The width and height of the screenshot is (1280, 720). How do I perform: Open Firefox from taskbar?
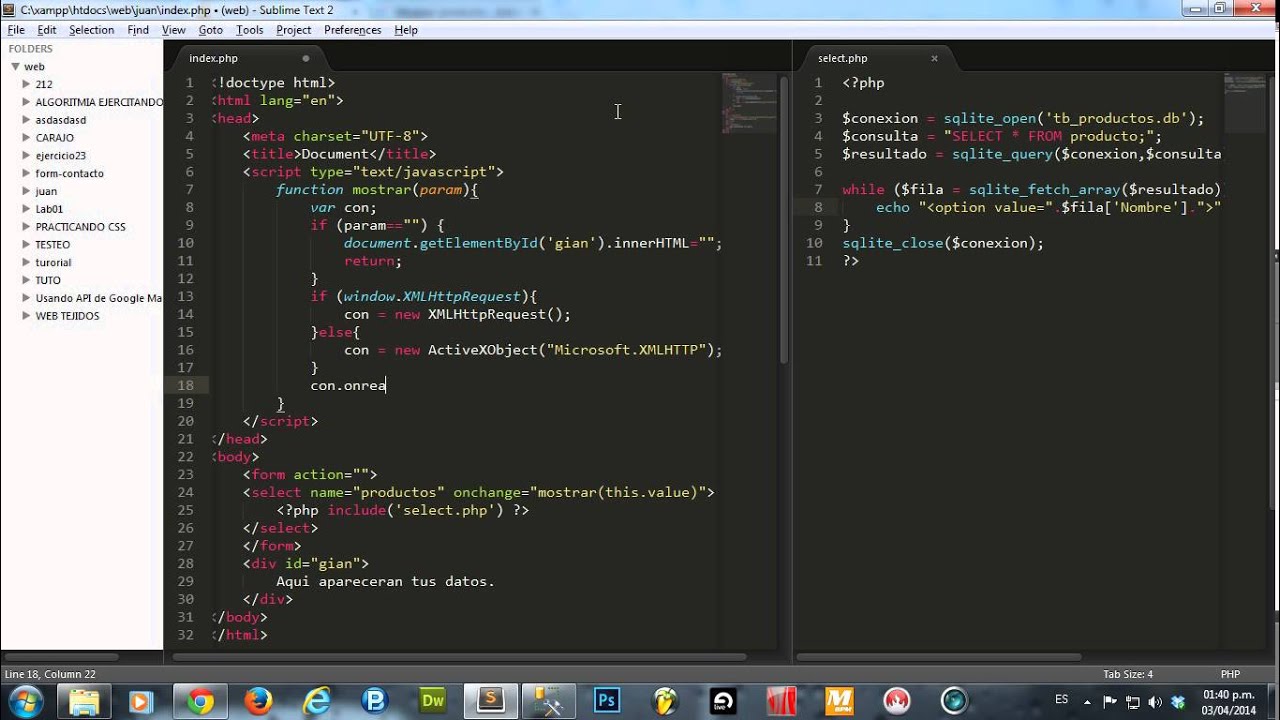click(258, 700)
